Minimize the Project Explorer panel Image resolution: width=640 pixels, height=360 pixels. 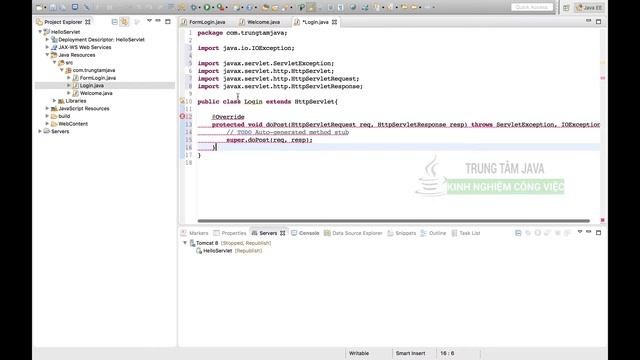click(158, 21)
